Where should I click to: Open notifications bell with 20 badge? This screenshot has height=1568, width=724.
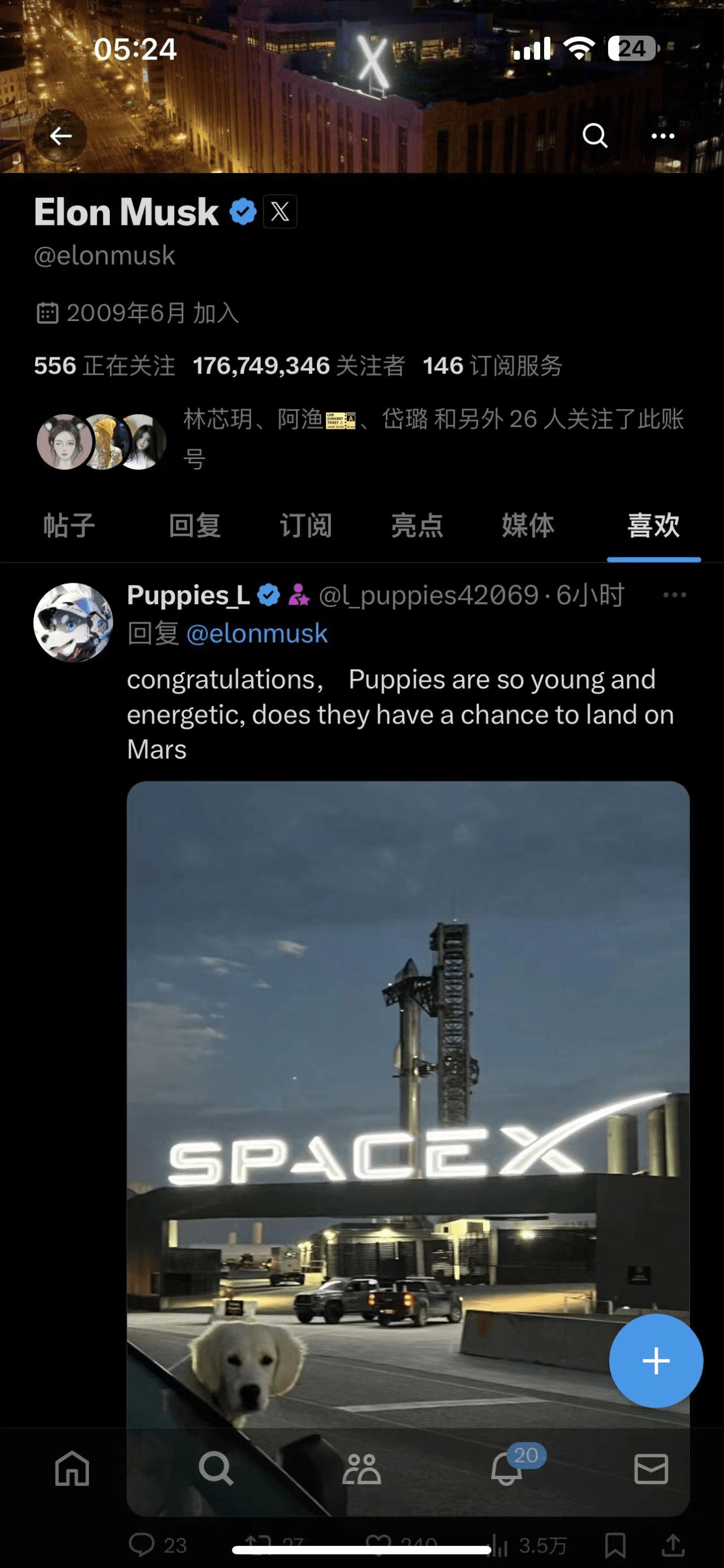click(x=507, y=1468)
